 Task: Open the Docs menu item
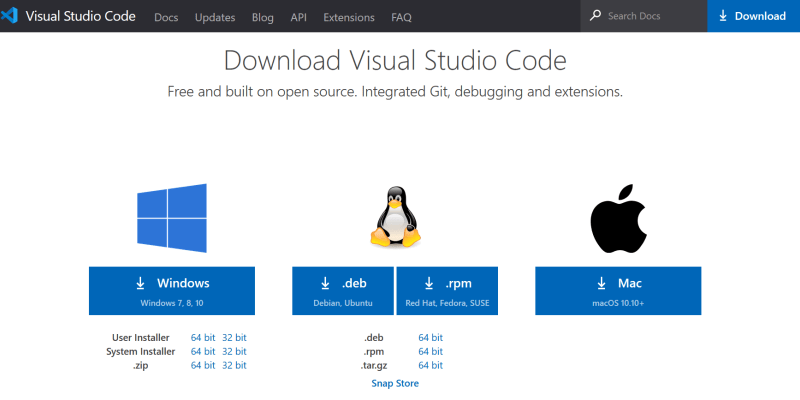point(167,17)
